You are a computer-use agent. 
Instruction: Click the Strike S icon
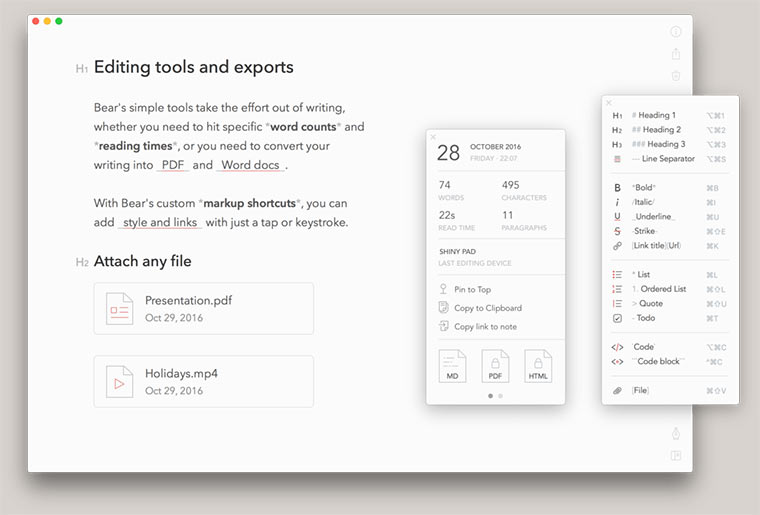(617, 231)
